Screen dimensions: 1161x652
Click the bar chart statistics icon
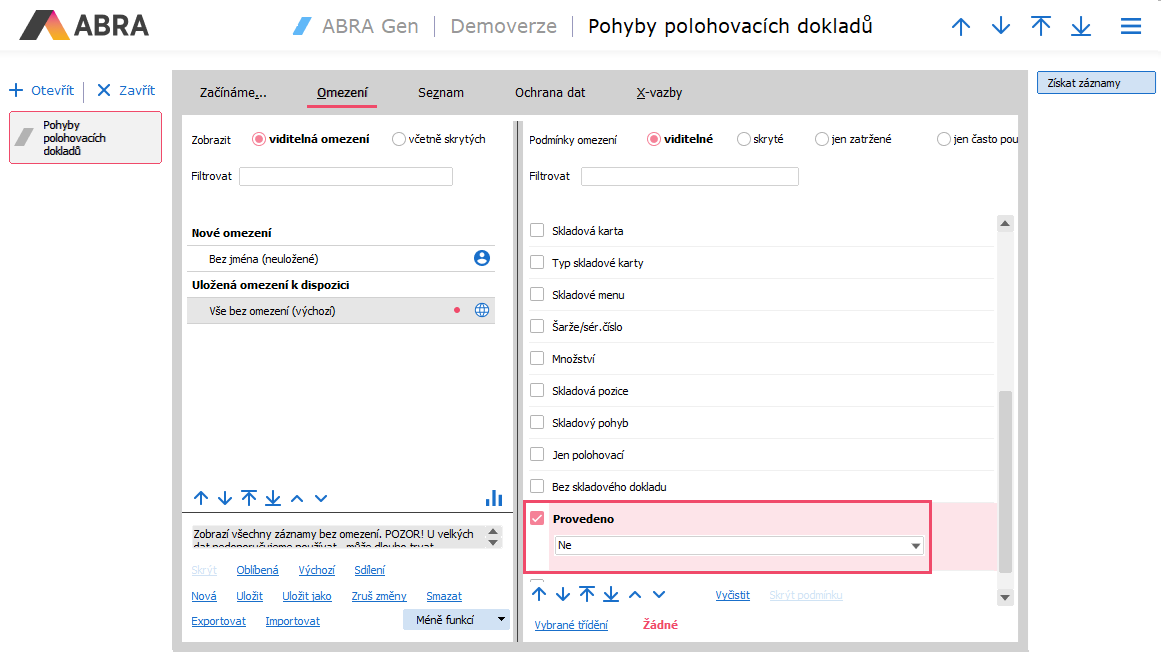pos(493,497)
